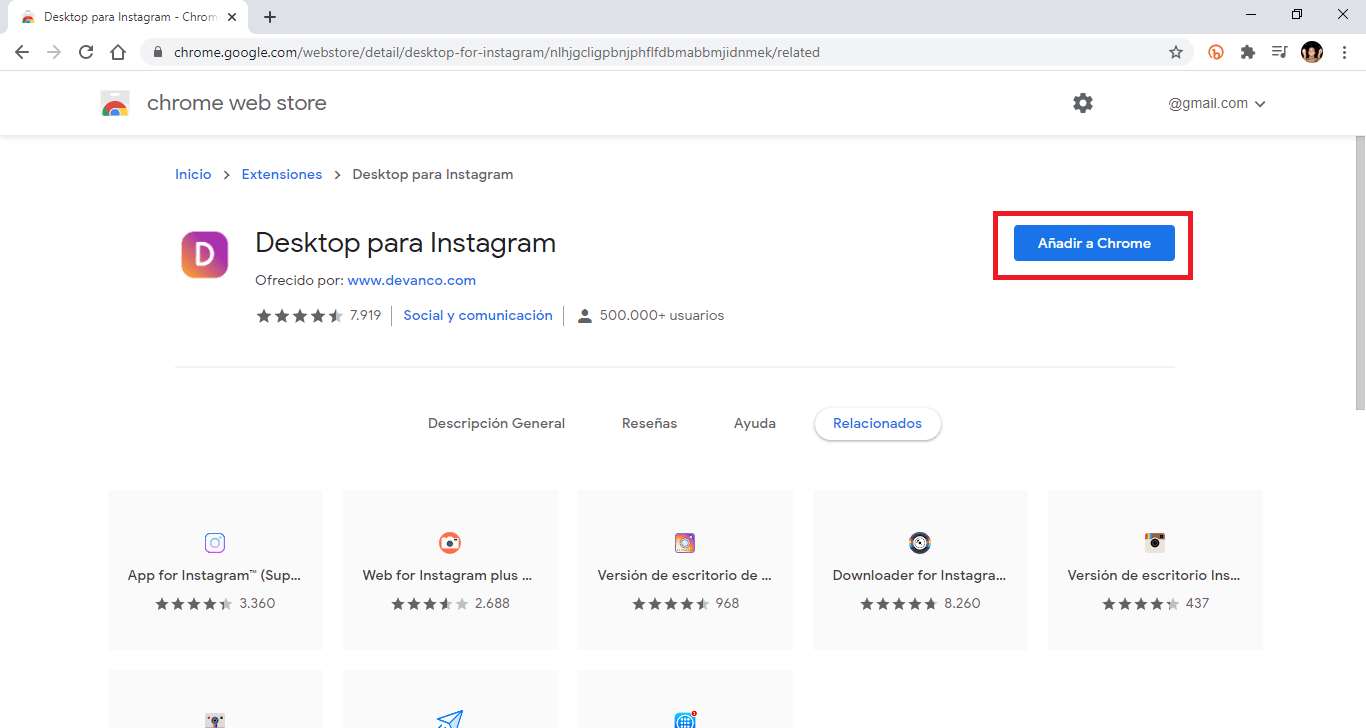Follow the Inicio breadcrumb link
This screenshot has height=728, width=1366.
193,174
